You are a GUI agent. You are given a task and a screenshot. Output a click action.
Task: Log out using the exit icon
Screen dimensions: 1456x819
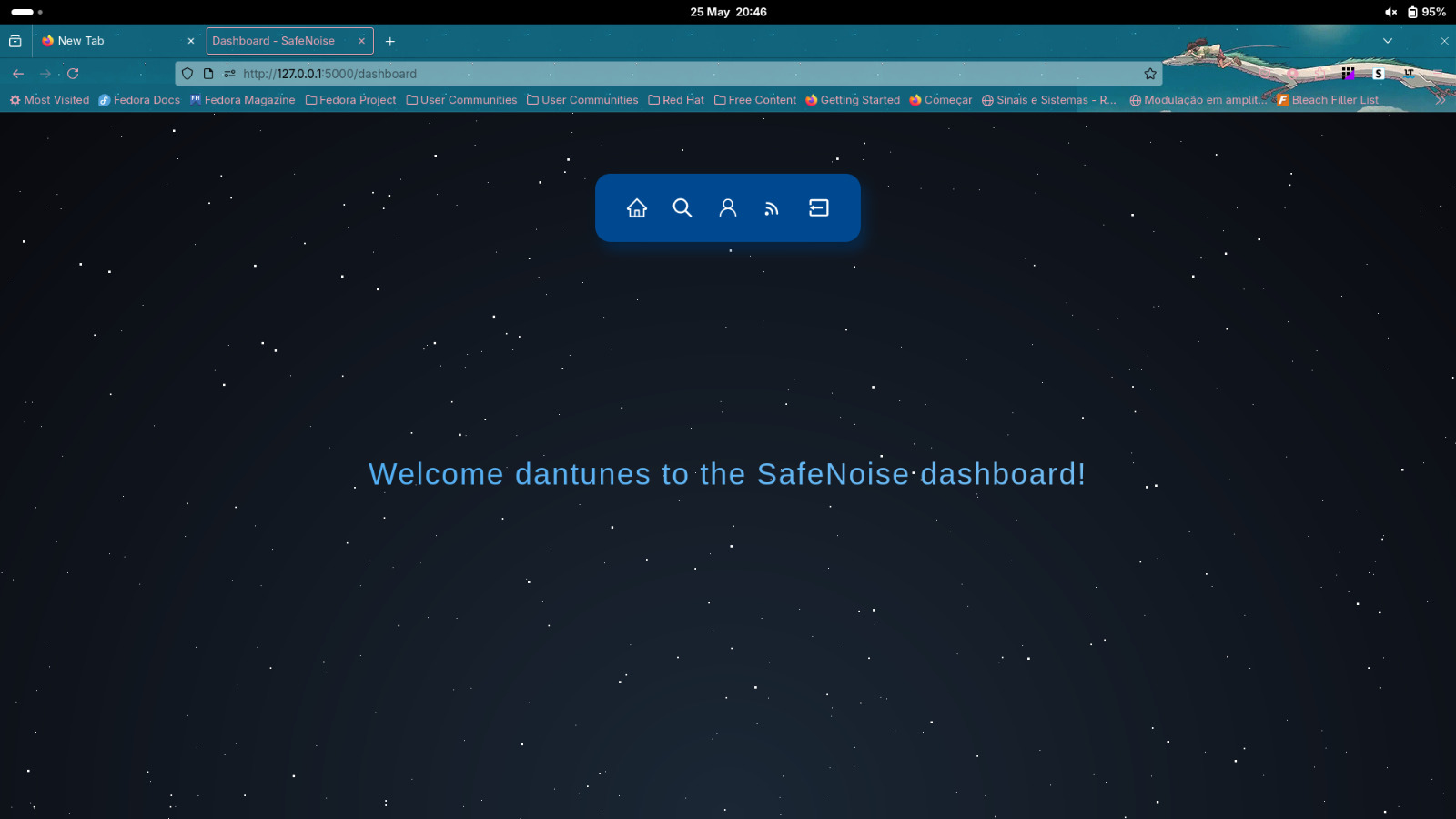818,207
